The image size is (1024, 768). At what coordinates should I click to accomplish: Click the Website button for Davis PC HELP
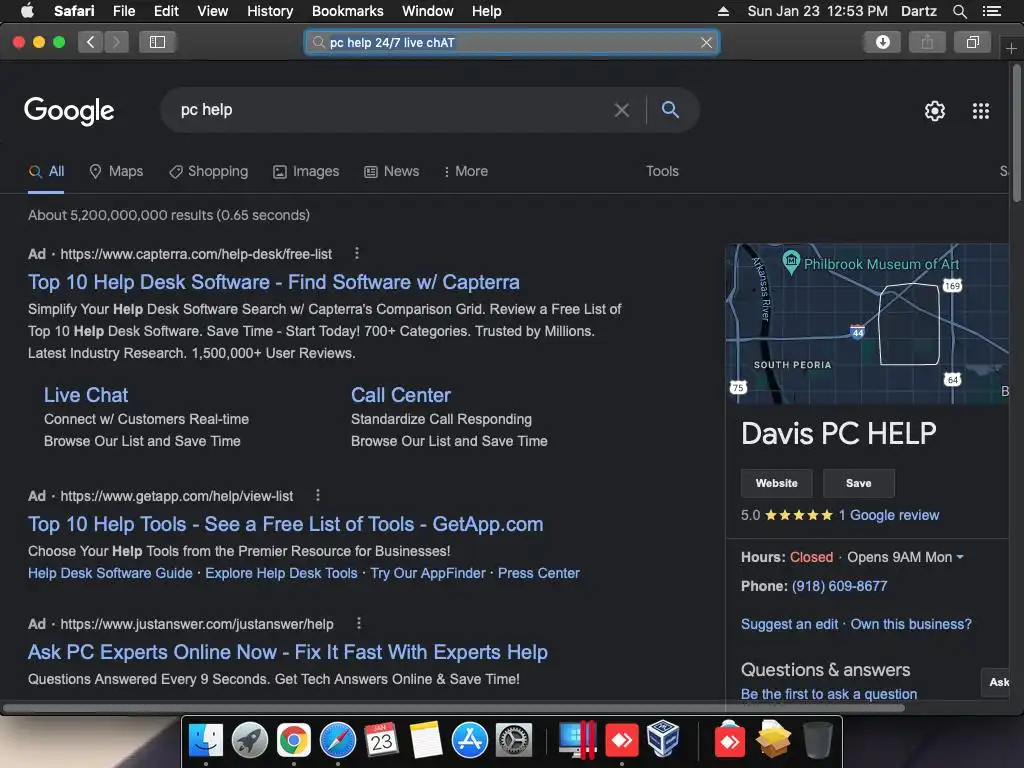click(x=776, y=483)
